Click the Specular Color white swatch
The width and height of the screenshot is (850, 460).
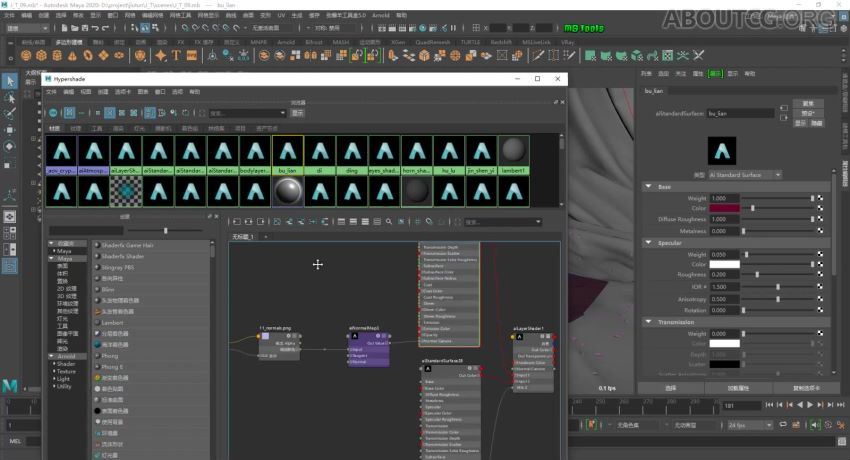(x=725, y=264)
